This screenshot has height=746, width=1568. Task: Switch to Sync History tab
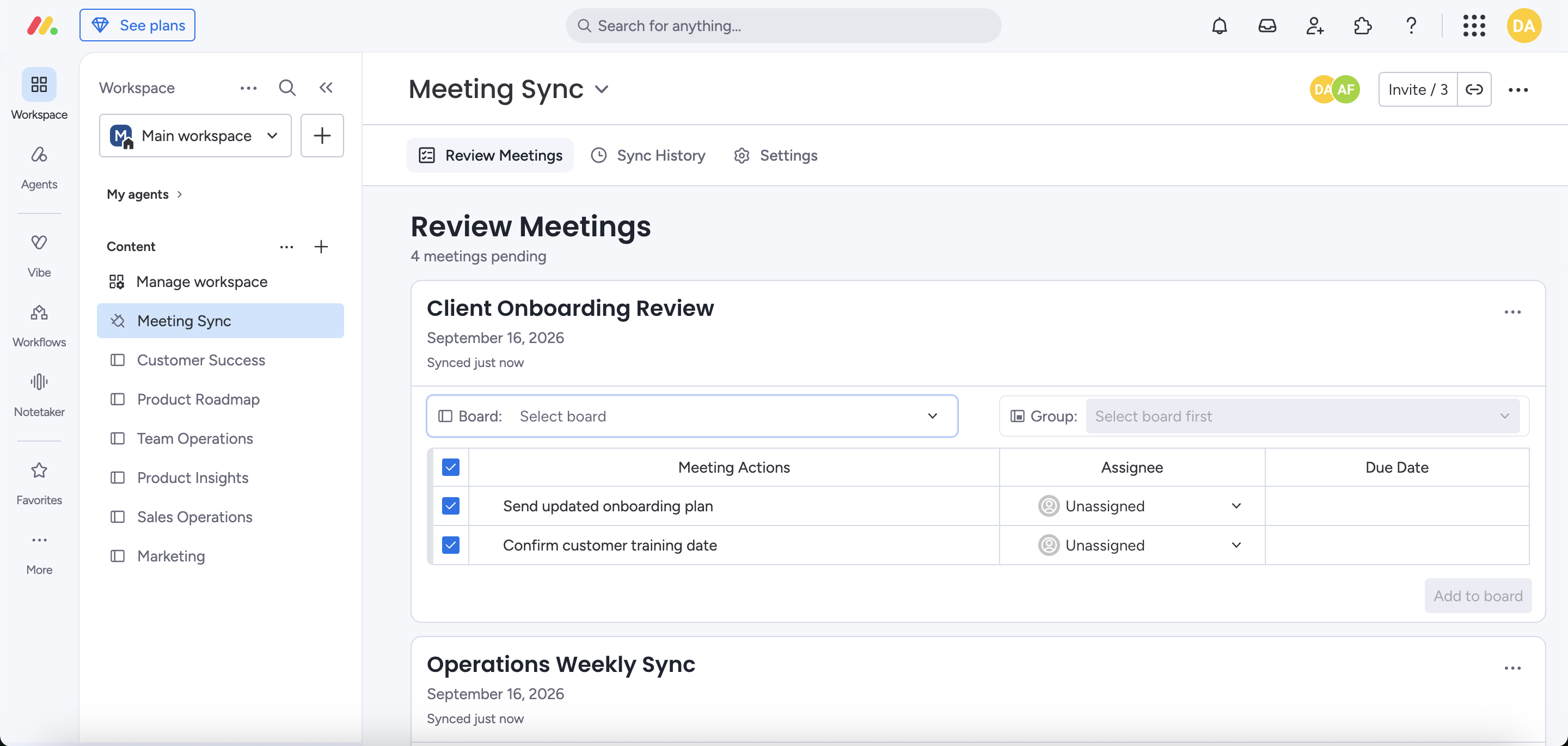(x=648, y=155)
